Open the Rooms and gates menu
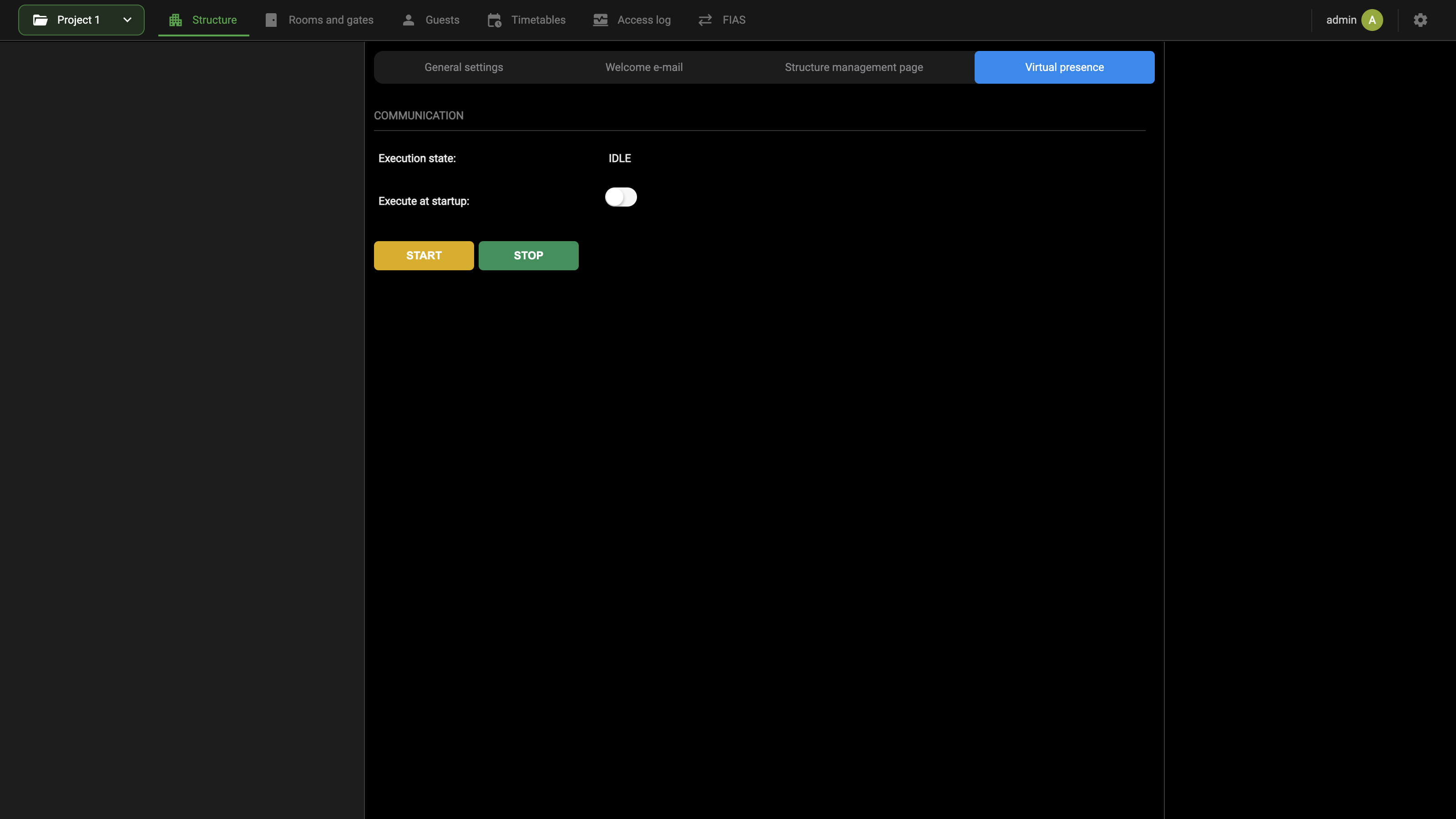Viewport: 1456px width, 819px height. pos(319,20)
